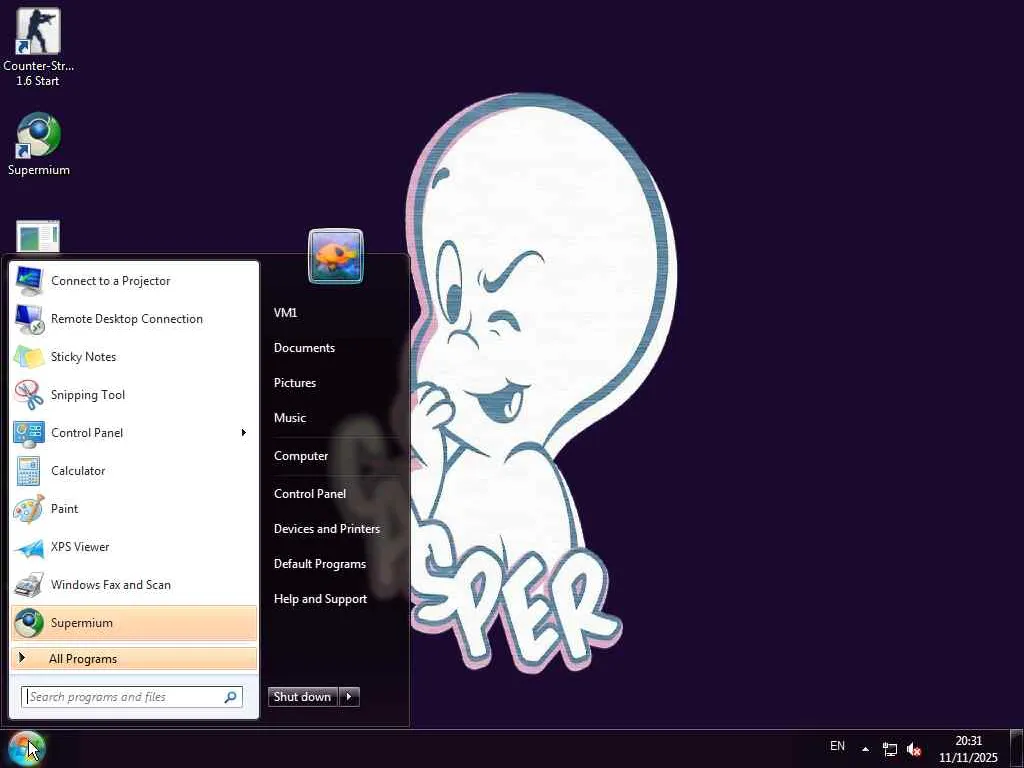Open the EN language indicator
Viewport: 1024px width, 768px height.
(x=837, y=746)
